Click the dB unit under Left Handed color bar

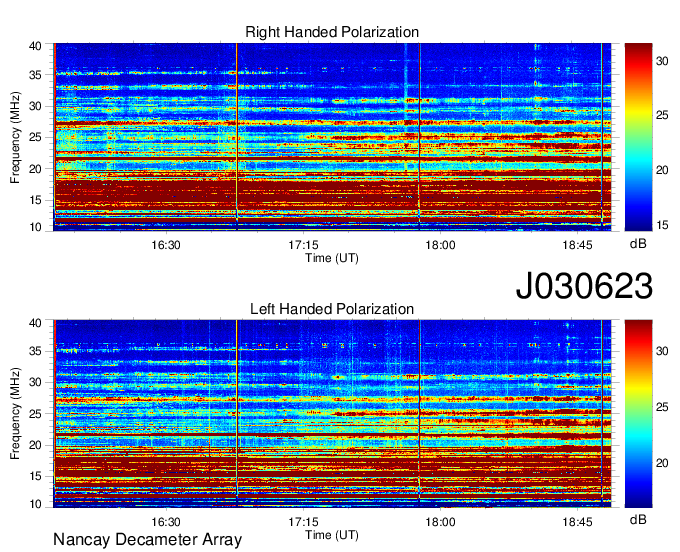[x=638, y=520]
